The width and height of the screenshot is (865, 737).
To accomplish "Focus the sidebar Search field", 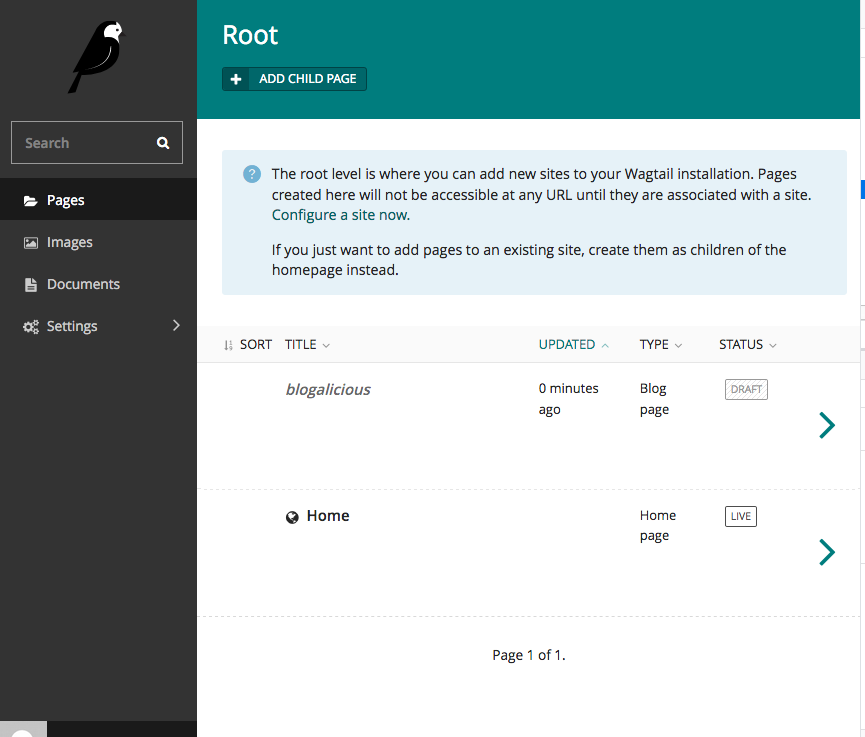I will pyautogui.click(x=97, y=142).
